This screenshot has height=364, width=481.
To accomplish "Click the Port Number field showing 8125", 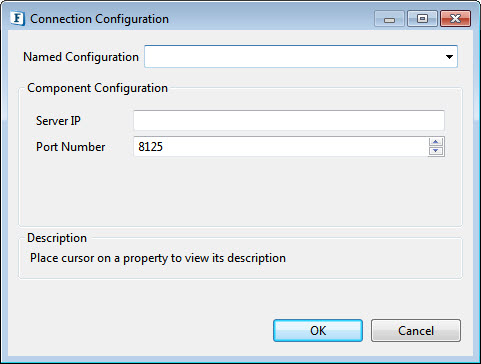I will tap(281, 146).
